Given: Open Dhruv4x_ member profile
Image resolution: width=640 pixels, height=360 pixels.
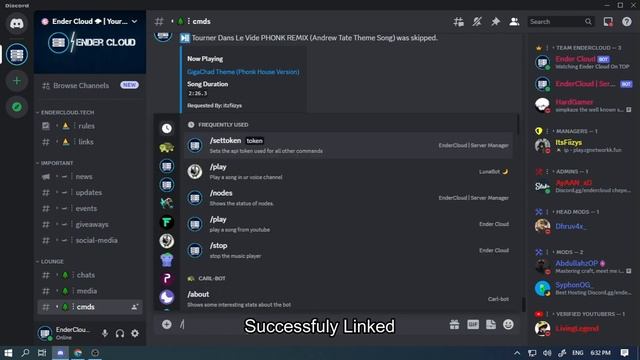Looking at the screenshot, I should coord(583,226).
